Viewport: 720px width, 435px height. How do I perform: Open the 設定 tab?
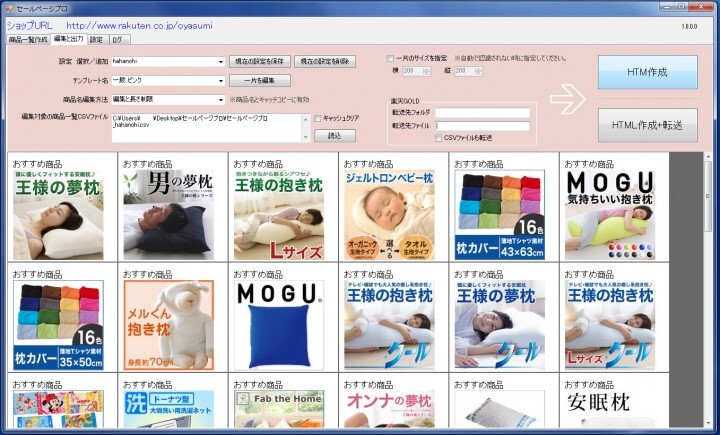96,40
